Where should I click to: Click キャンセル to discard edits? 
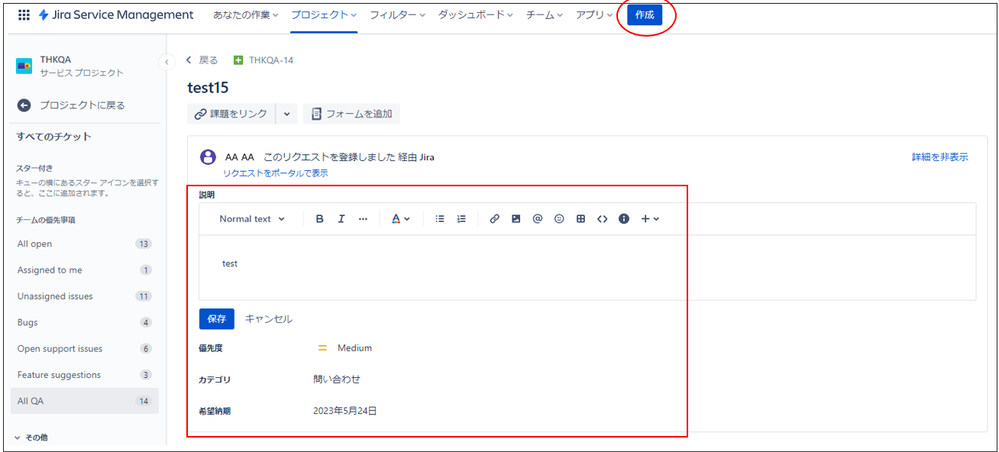point(269,319)
